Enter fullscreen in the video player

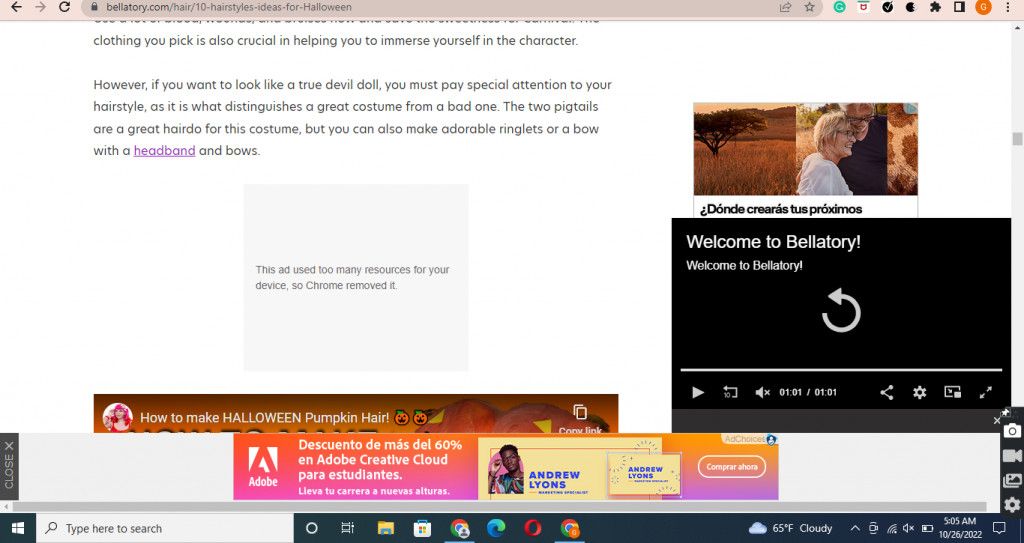[x=986, y=392]
